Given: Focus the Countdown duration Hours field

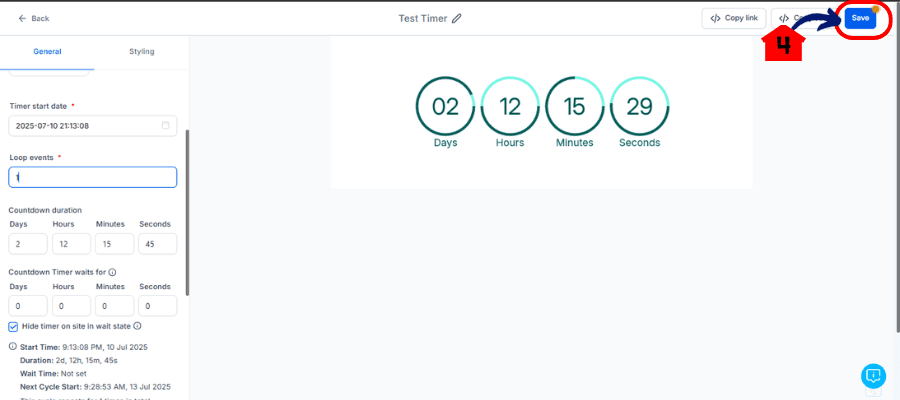Looking at the screenshot, I should [71, 244].
